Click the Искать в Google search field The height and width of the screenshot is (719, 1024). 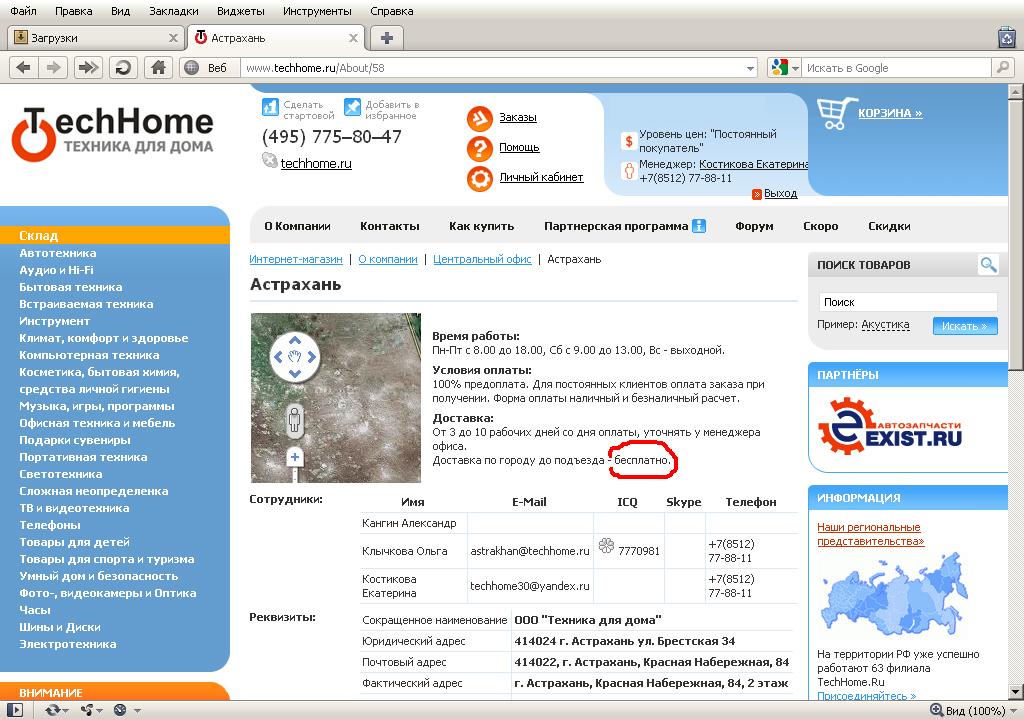(895, 68)
